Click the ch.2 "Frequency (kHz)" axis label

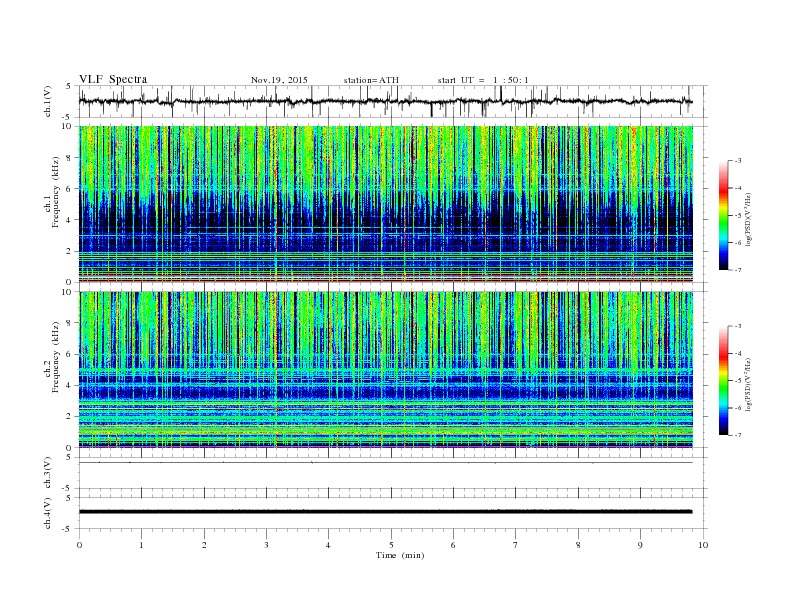click(56, 356)
